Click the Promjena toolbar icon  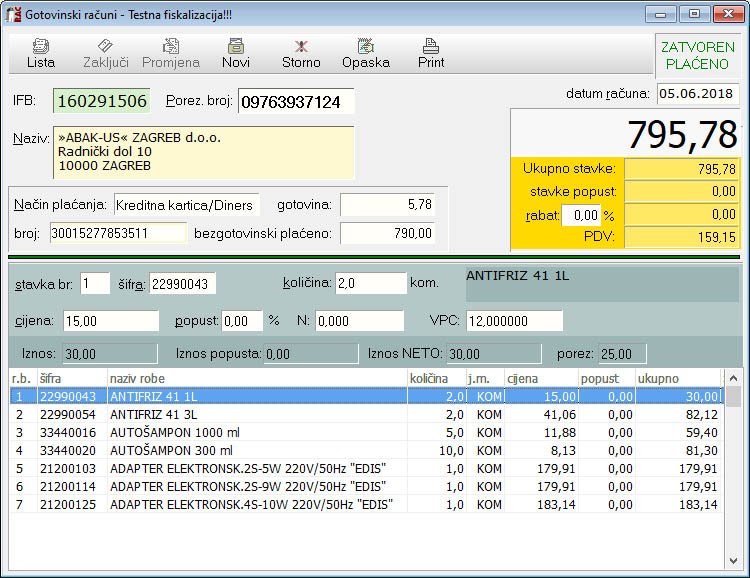click(171, 53)
